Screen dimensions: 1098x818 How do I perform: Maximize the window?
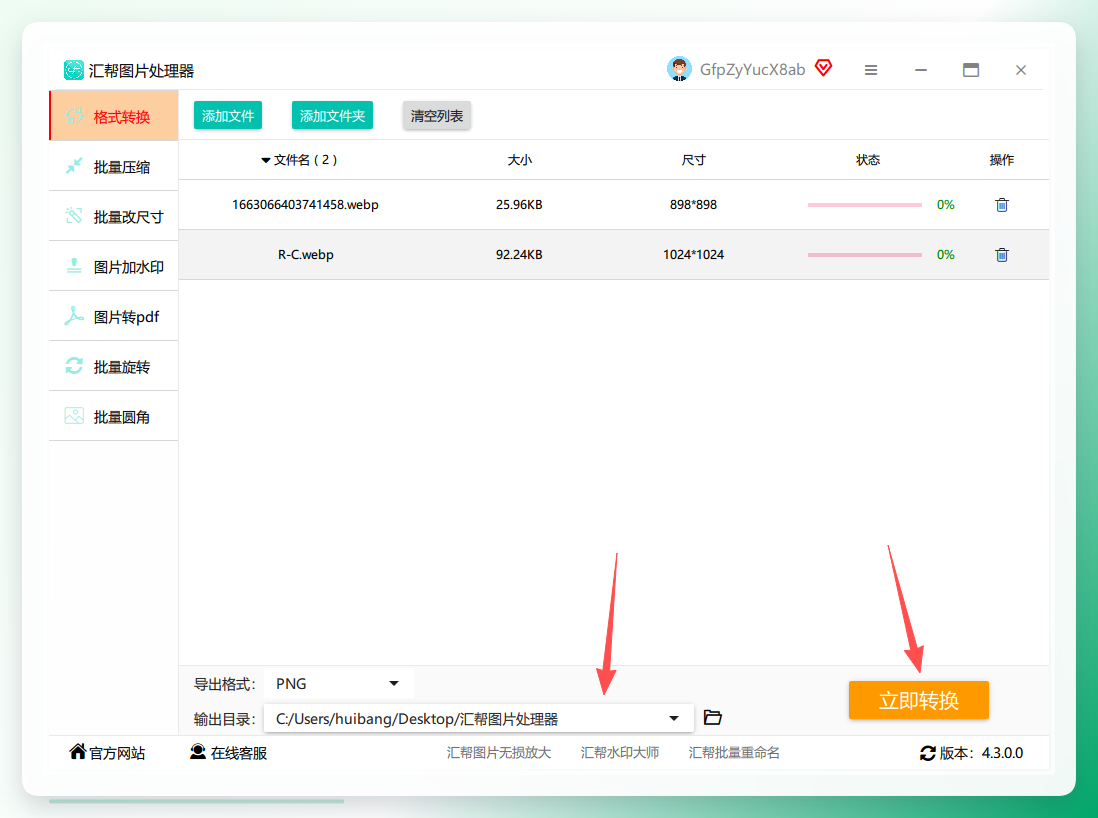pyautogui.click(x=971, y=70)
